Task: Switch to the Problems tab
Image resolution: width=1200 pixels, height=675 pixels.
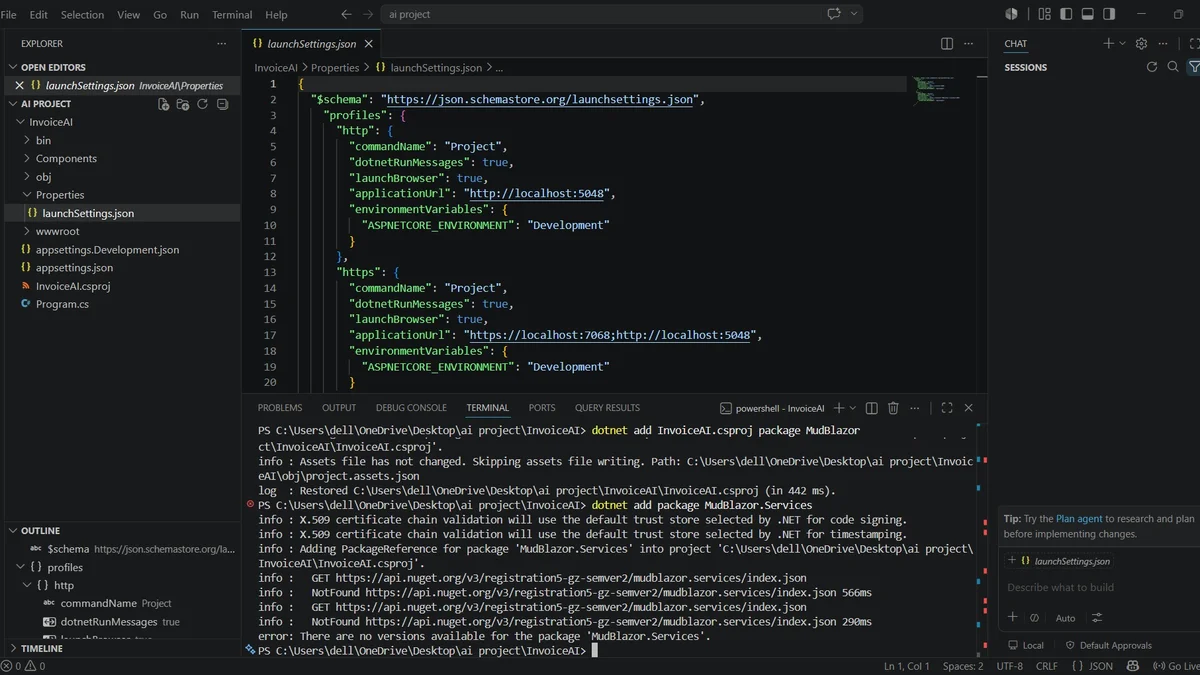Action: coord(280,408)
